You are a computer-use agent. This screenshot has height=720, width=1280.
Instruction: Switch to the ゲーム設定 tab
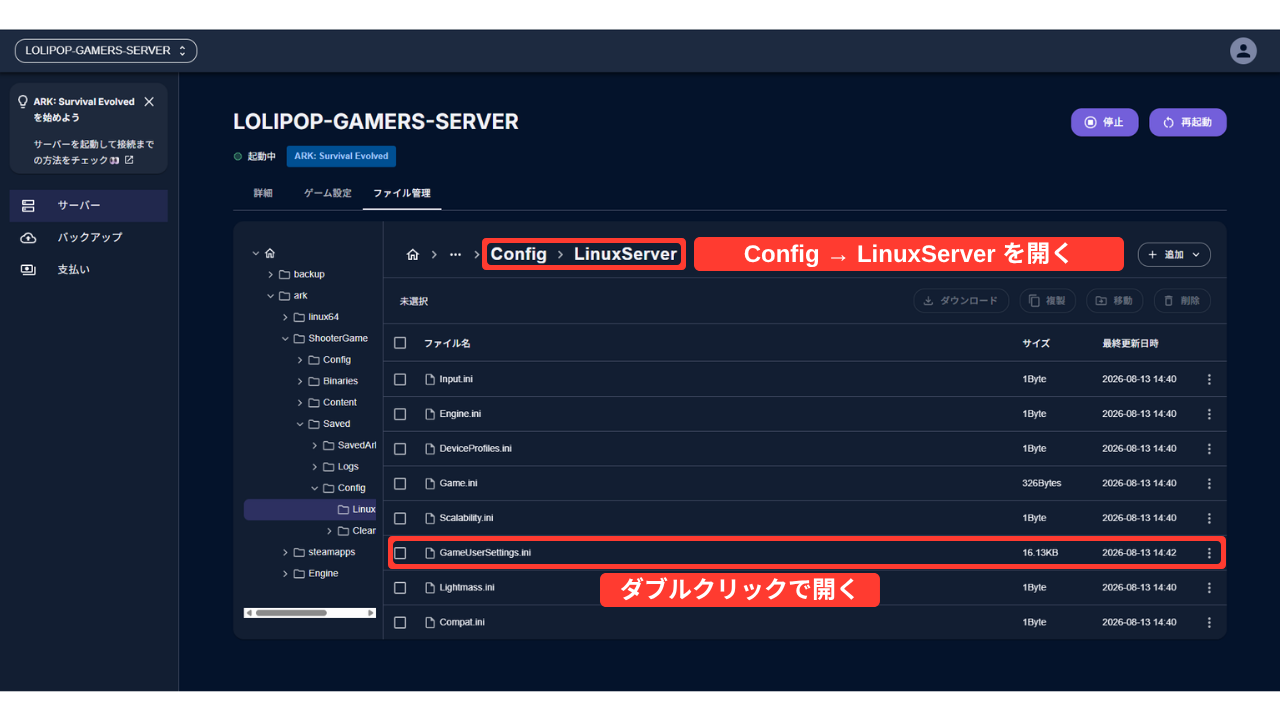328,193
